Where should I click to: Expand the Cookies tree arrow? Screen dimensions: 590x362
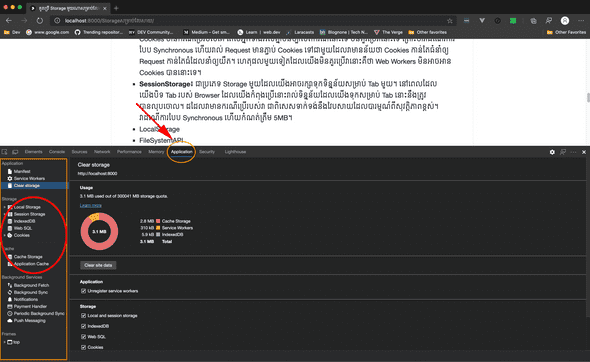click(4, 236)
